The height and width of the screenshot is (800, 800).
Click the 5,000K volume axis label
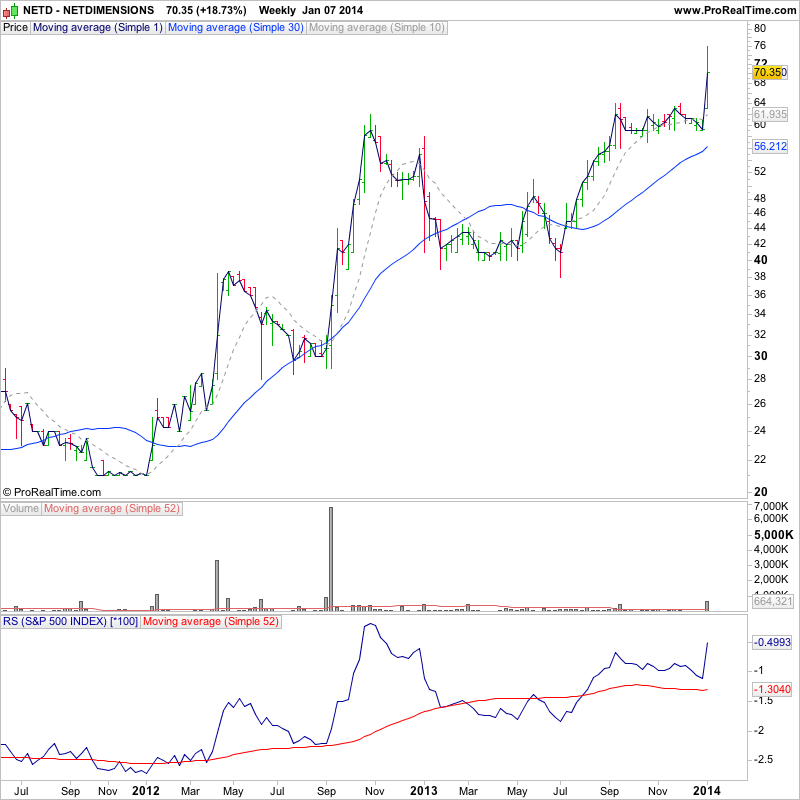773,535
